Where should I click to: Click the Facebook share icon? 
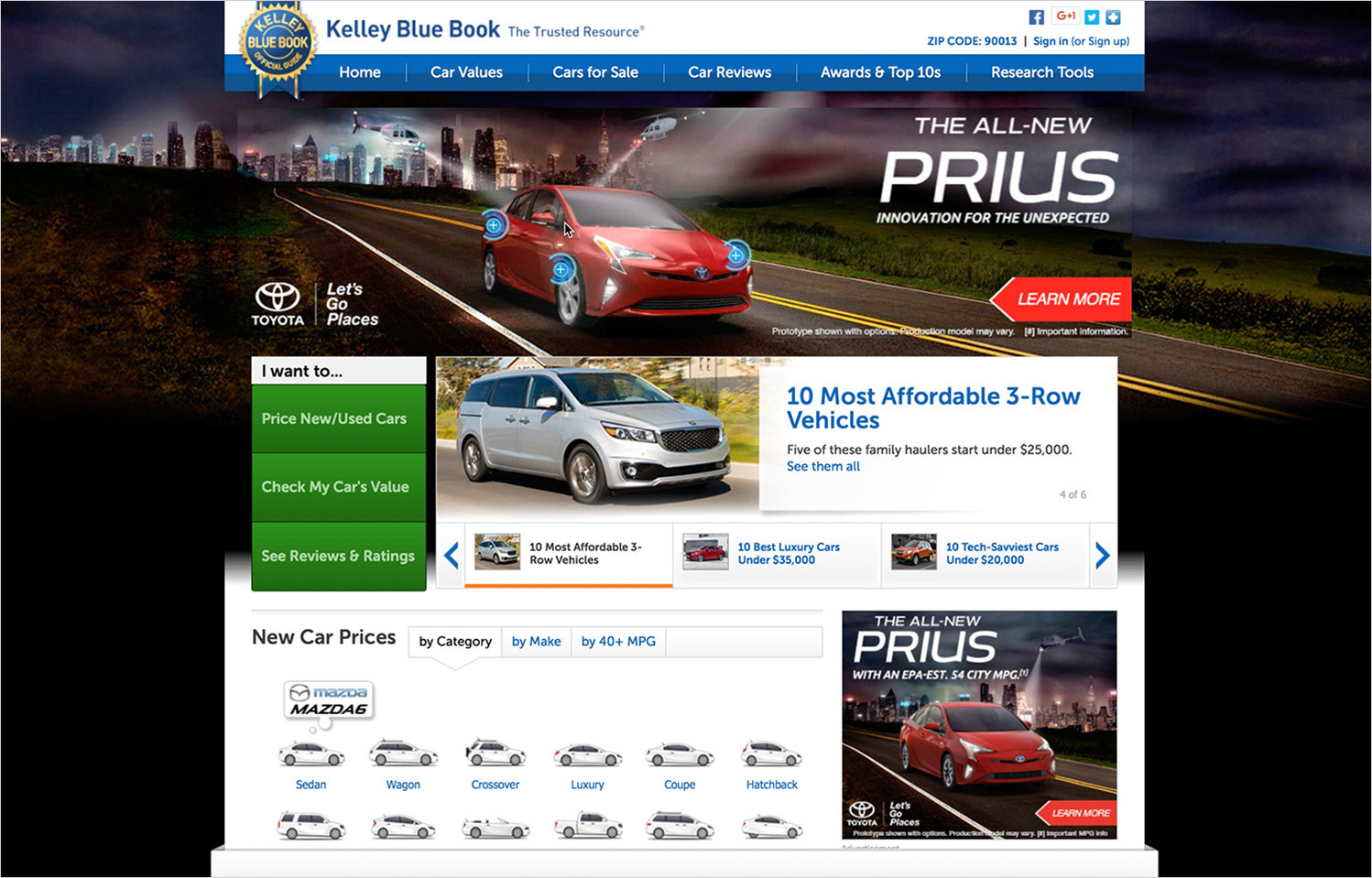pos(1036,17)
